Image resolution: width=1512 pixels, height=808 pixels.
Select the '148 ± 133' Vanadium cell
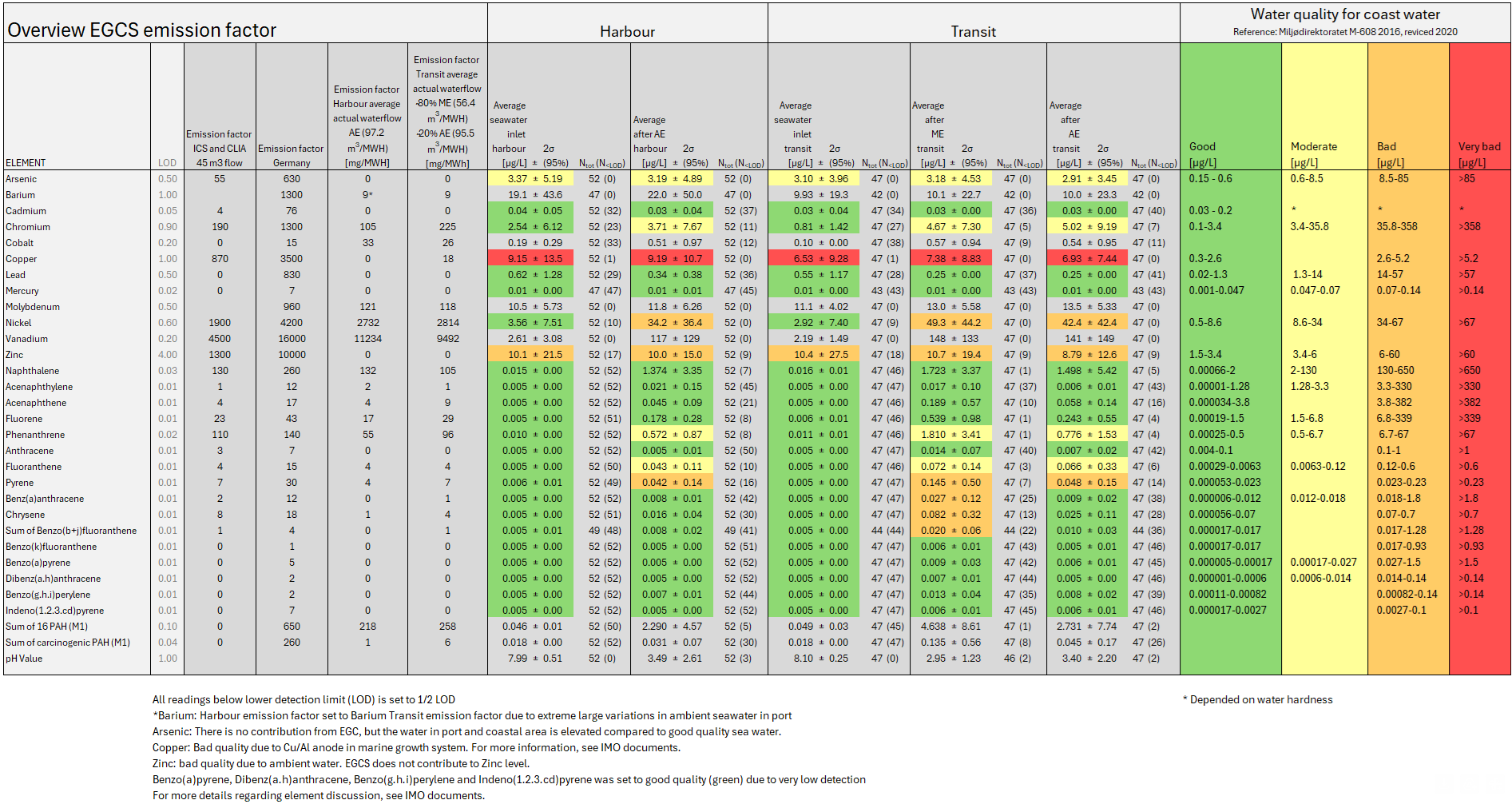(x=954, y=339)
